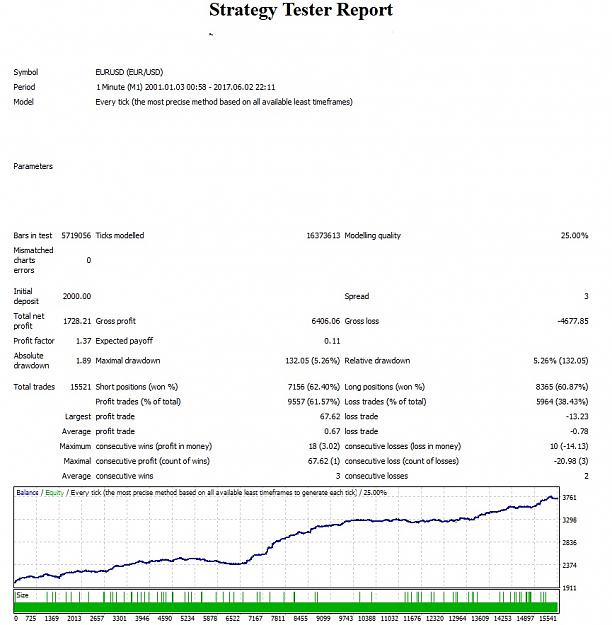Screen dimensions: 612x625
Task: Select consecutive profit value 67.62 (1)
Action: click(324, 461)
